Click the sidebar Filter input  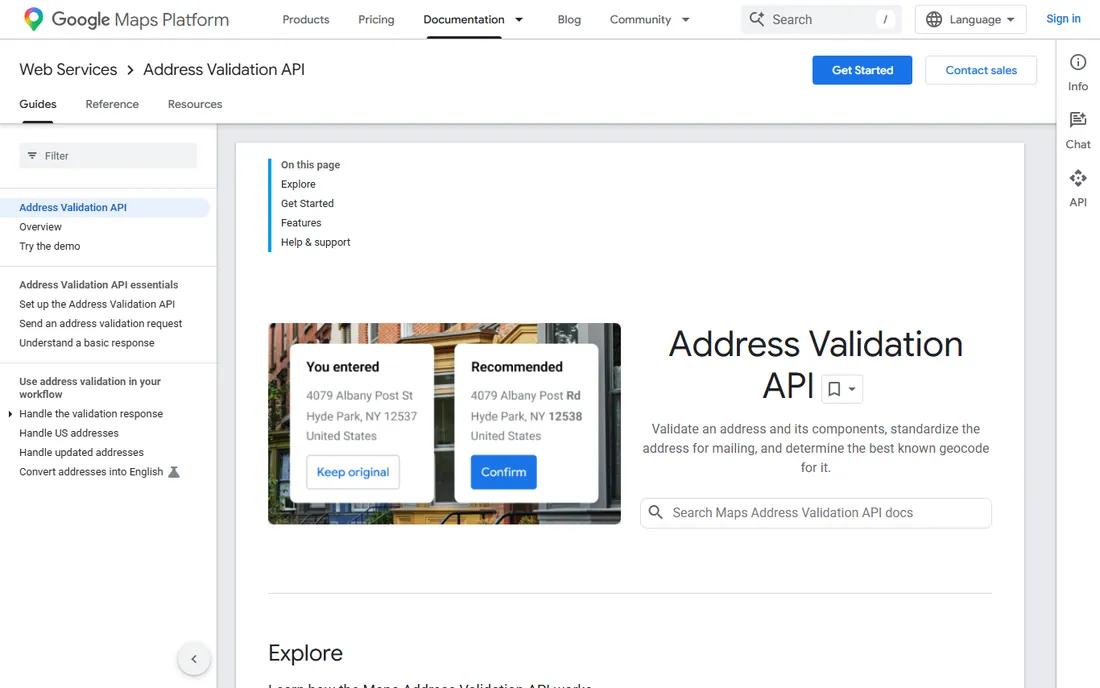coord(108,156)
